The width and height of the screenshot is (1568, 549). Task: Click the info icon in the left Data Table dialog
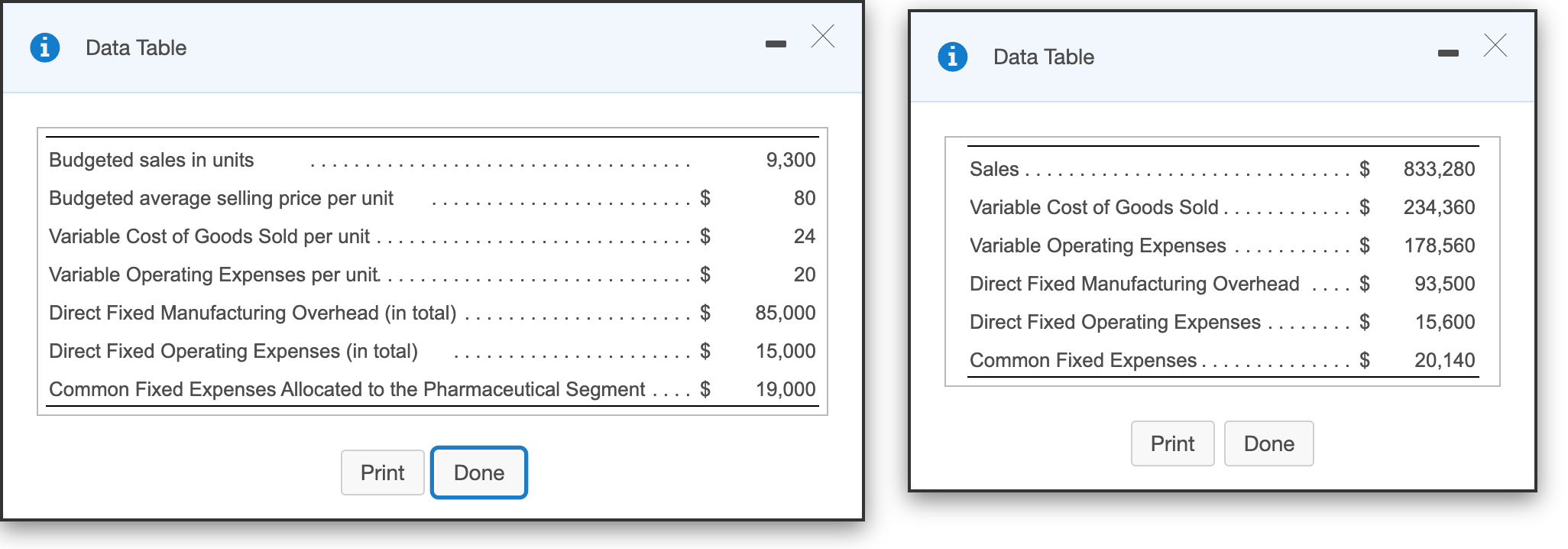point(45,47)
